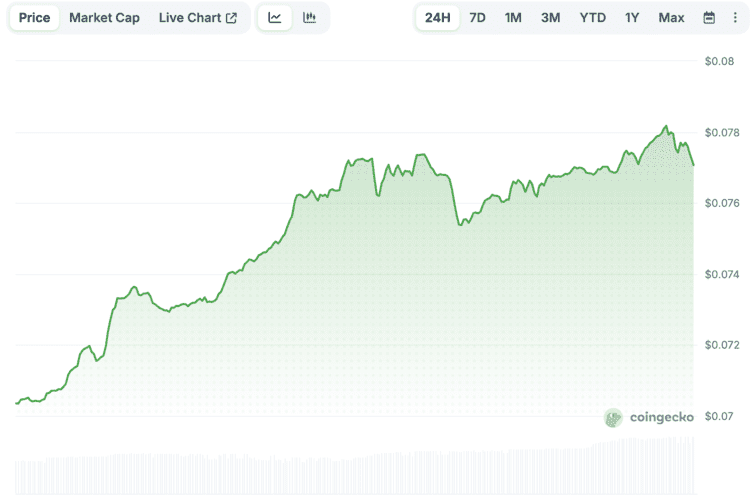Open the calendar date range picker
The height and width of the screenshot is (495, 750).
[709, 18]
